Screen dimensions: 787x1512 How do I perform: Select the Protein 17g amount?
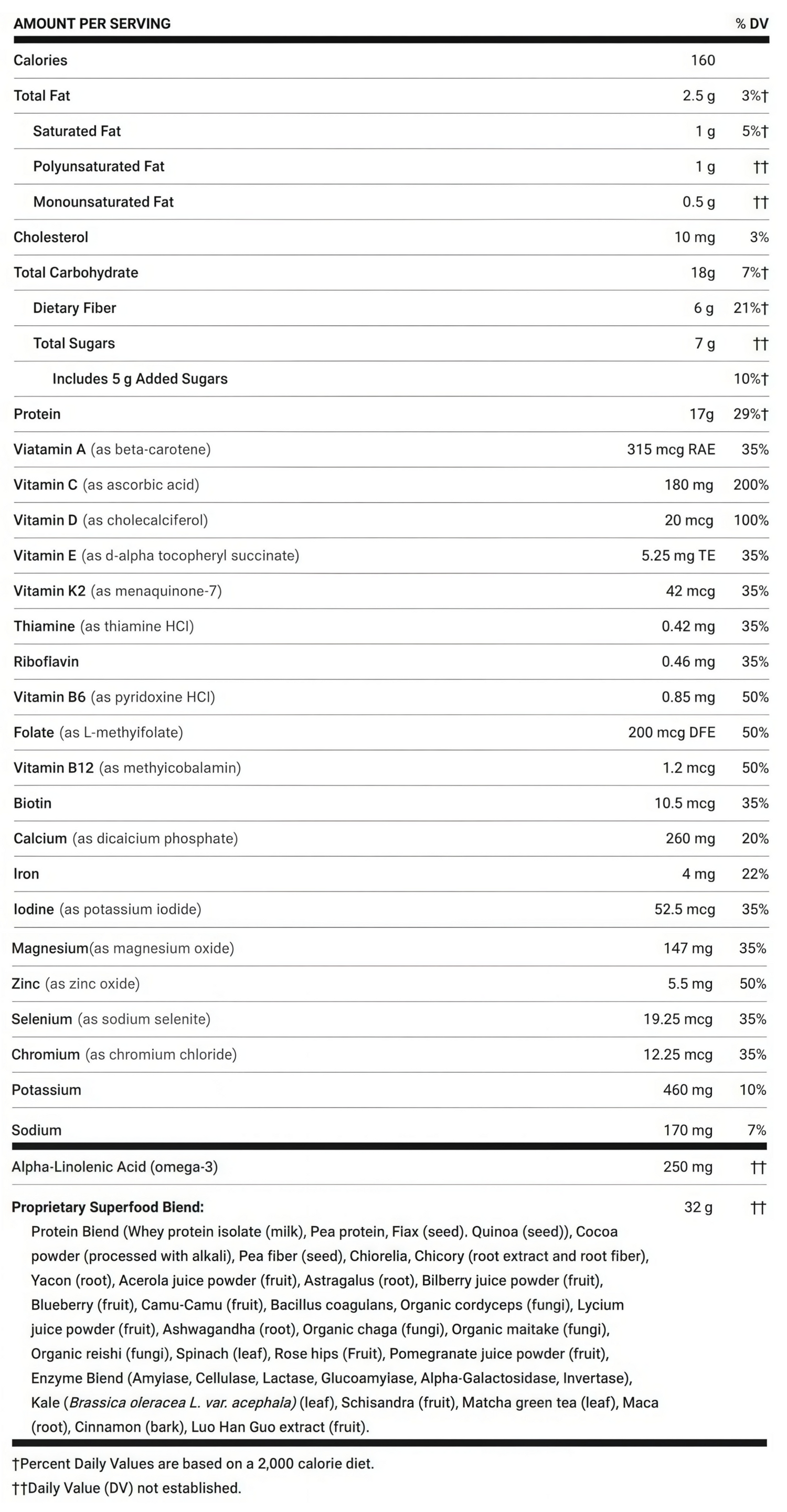(x=701, y=414)
